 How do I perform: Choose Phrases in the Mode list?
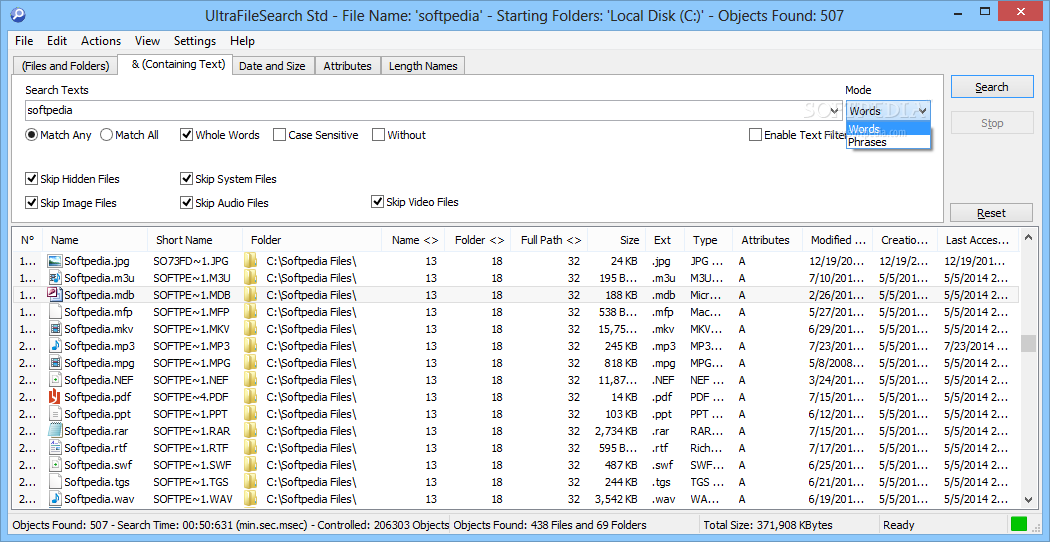[888, 142]
